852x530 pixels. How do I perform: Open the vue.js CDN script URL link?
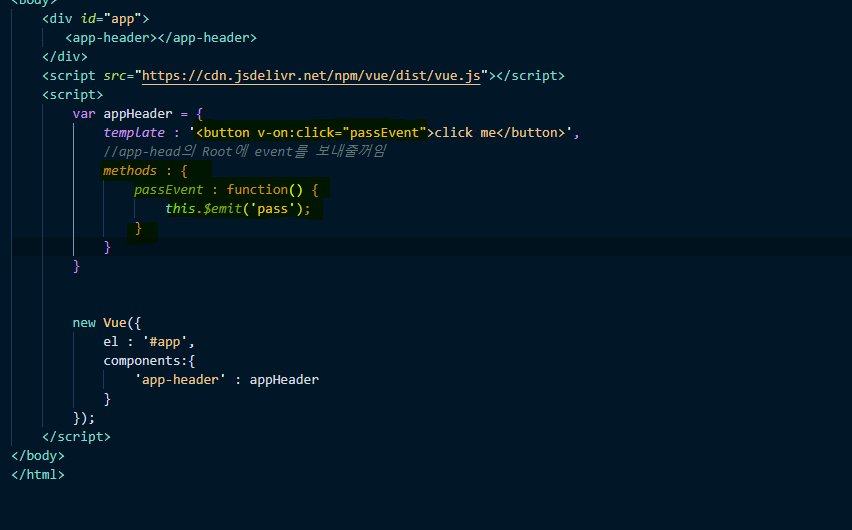coord(311,76)
